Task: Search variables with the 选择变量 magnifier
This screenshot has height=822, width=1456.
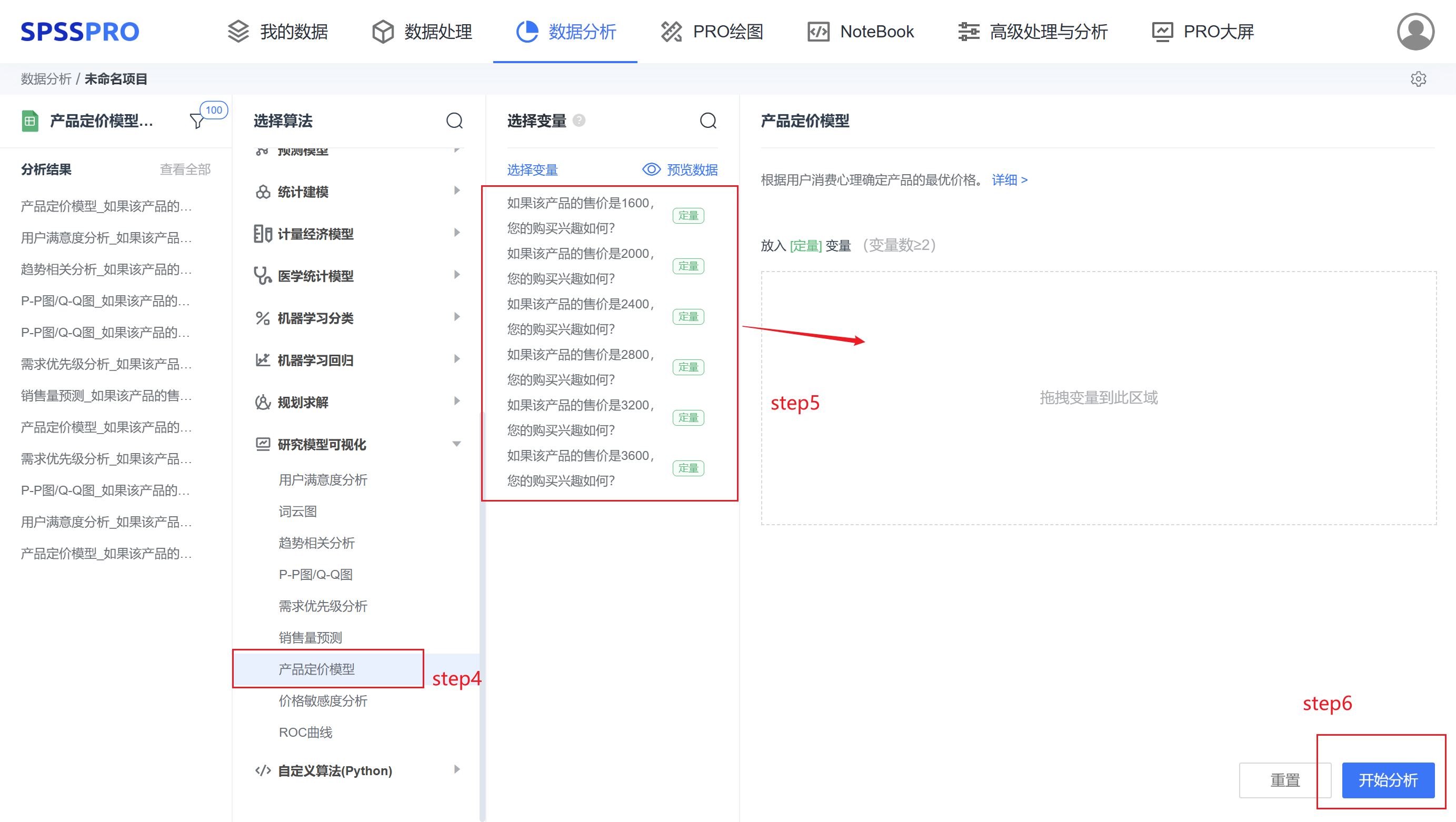Action: point(708,121)
